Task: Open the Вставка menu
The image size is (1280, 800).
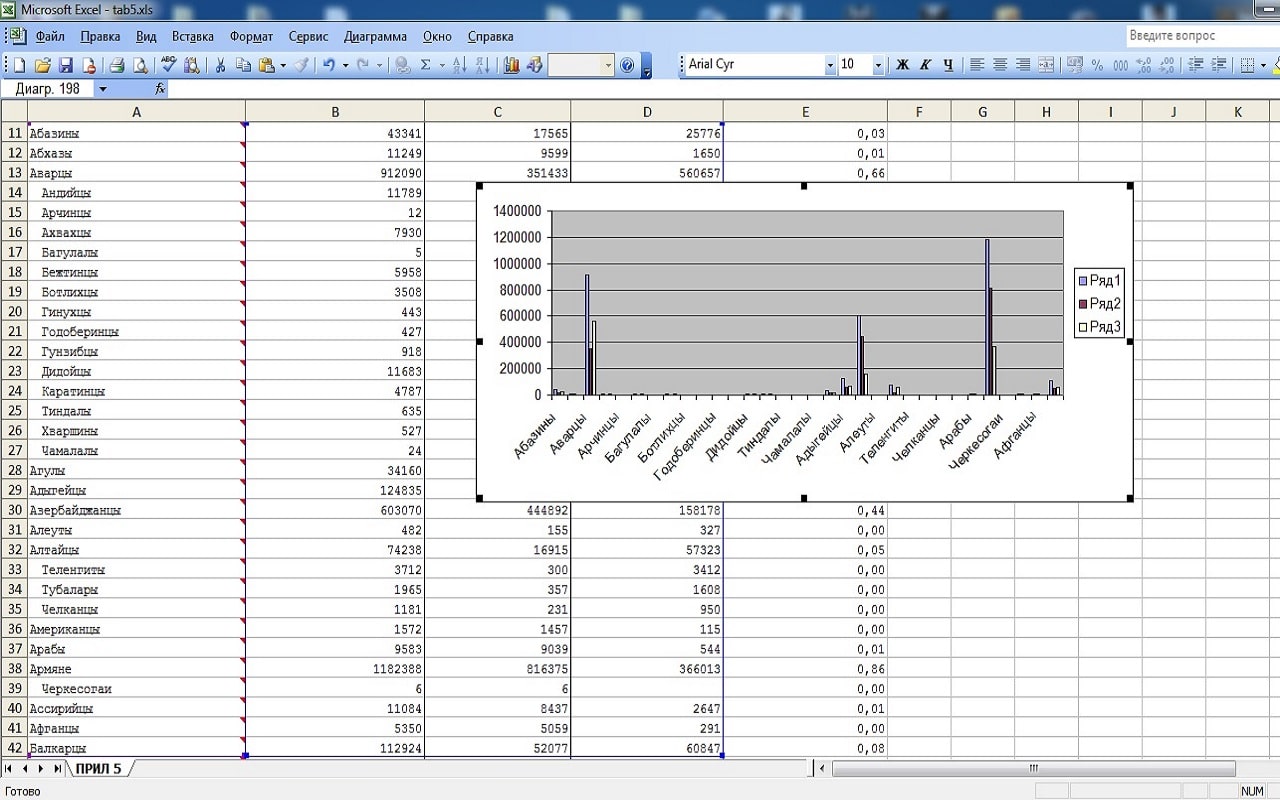Action: point(193,36)
